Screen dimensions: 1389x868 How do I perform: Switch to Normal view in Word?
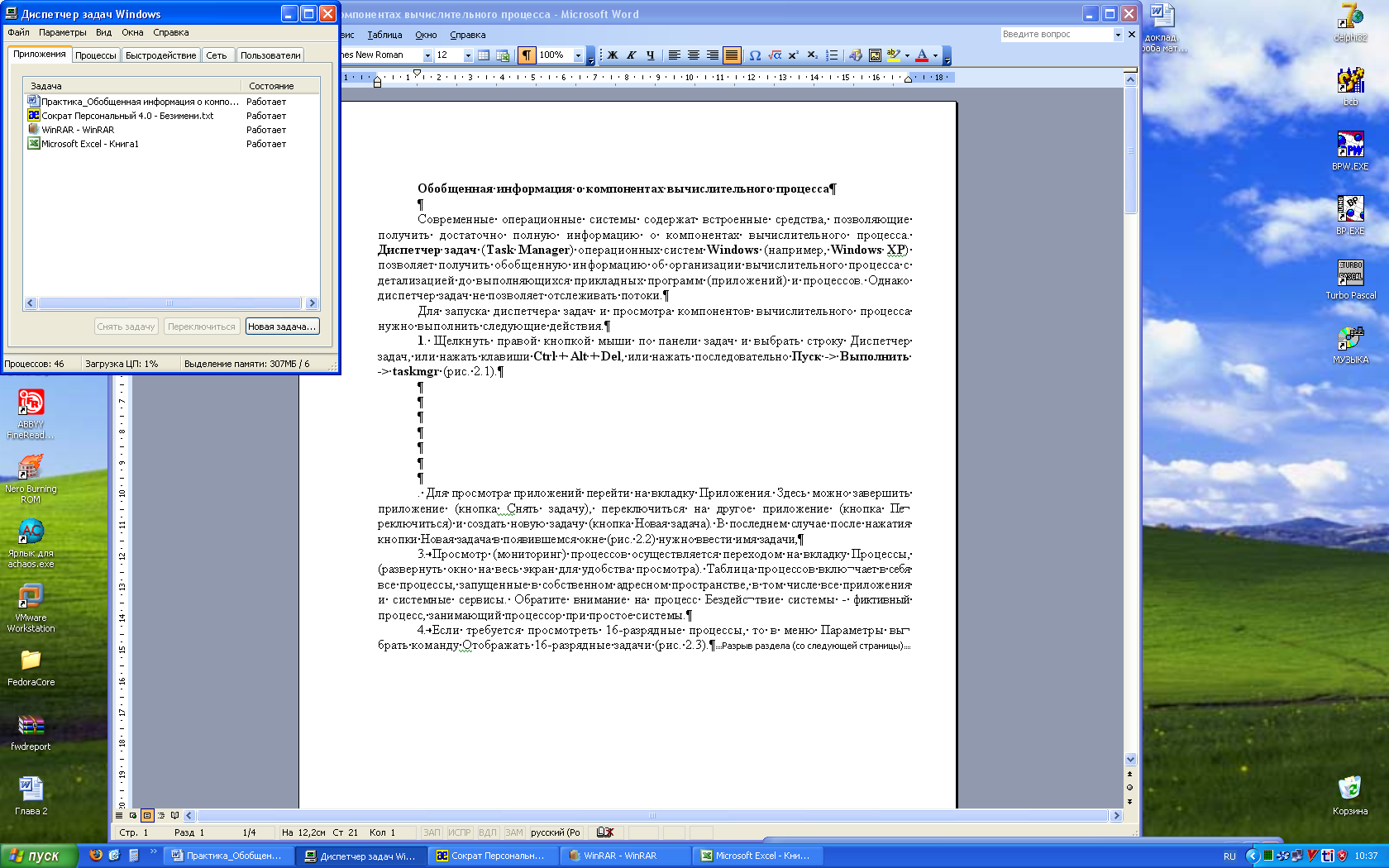pyautogui.click(x=120, y=815)
